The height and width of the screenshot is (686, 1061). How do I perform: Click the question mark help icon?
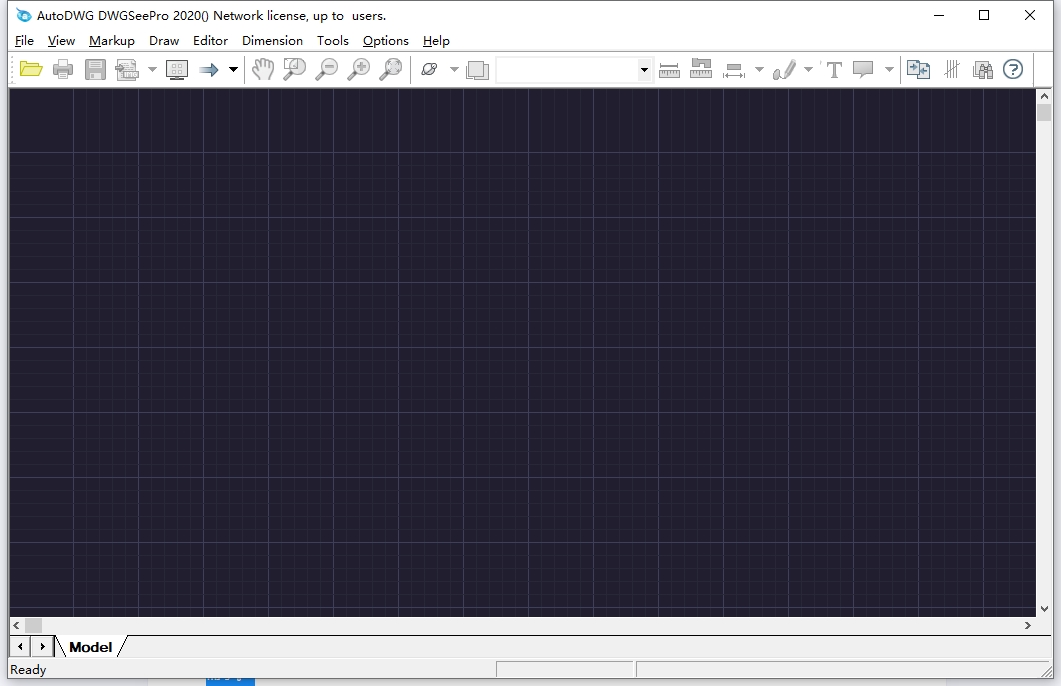tap(1013, 69)
